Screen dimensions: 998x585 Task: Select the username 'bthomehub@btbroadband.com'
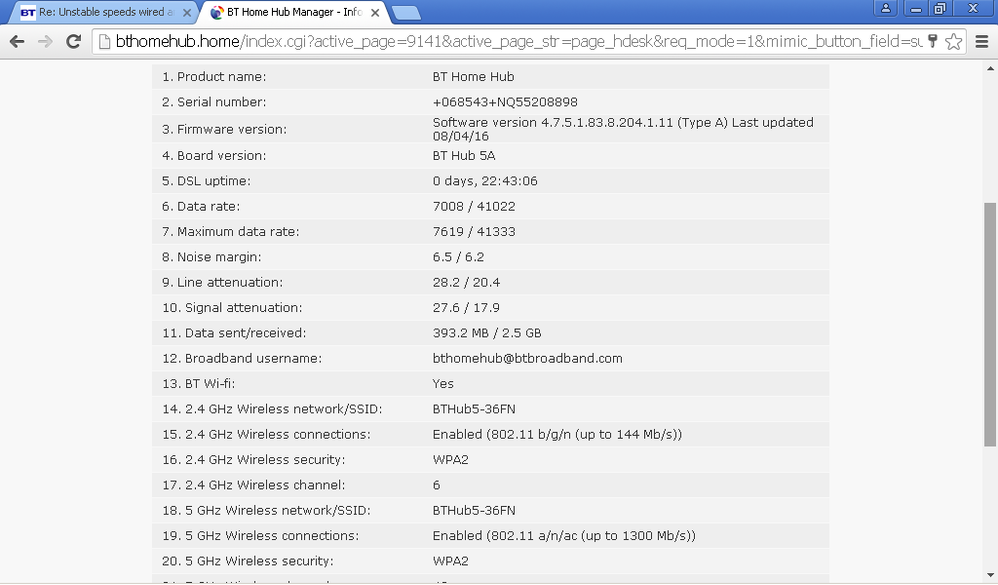point(527,358)
